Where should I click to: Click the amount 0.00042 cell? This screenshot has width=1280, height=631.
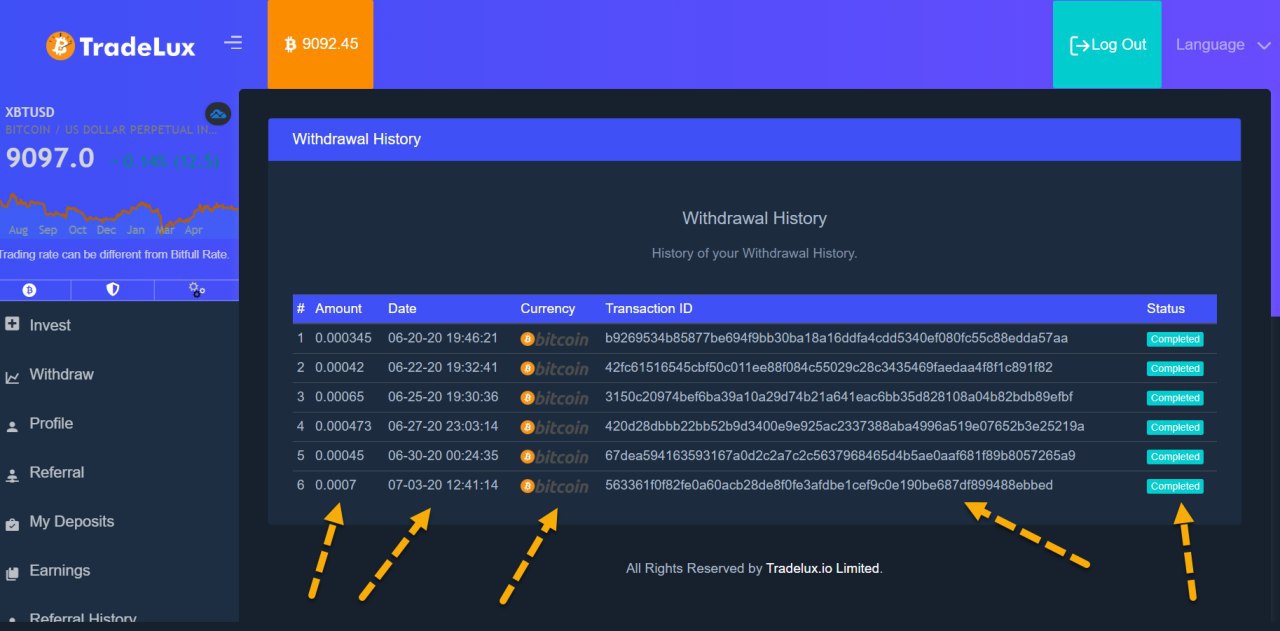[339, 367]
